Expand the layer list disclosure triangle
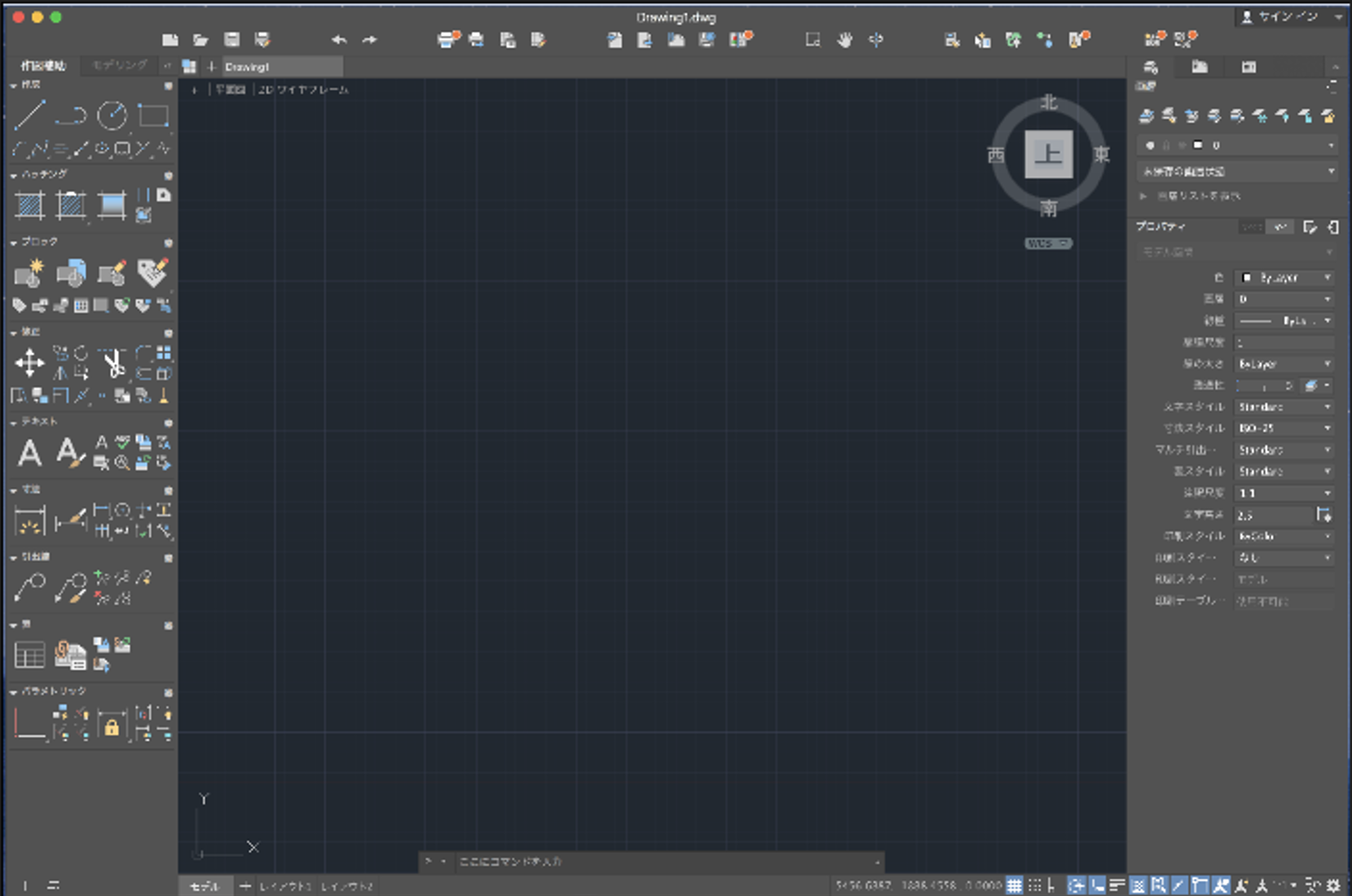The image size is (1352, 896). [x=1143, y=196]
